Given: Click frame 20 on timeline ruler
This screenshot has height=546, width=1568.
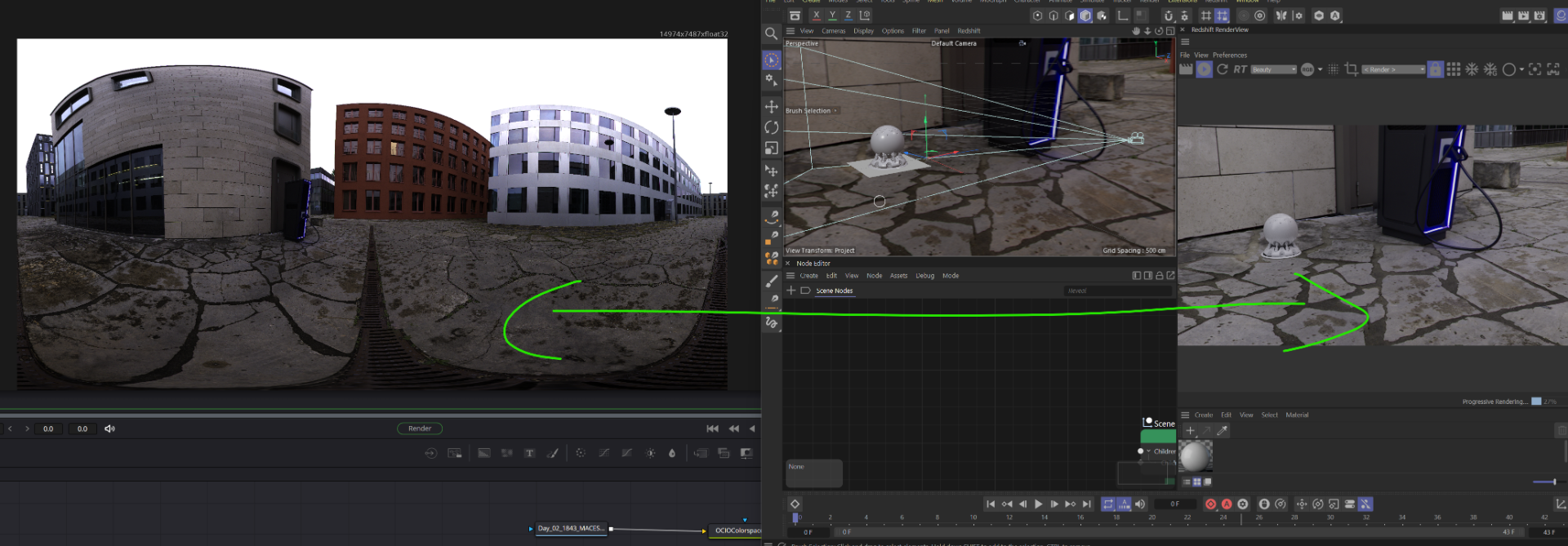Looking at the screenshot, I should 1151,517.
